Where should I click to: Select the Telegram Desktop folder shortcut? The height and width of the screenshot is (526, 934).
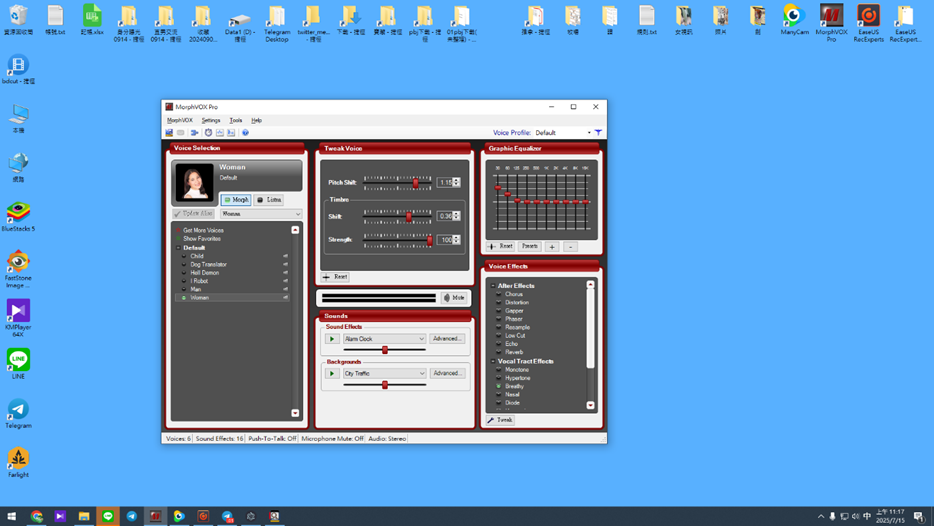pos(277,24)
